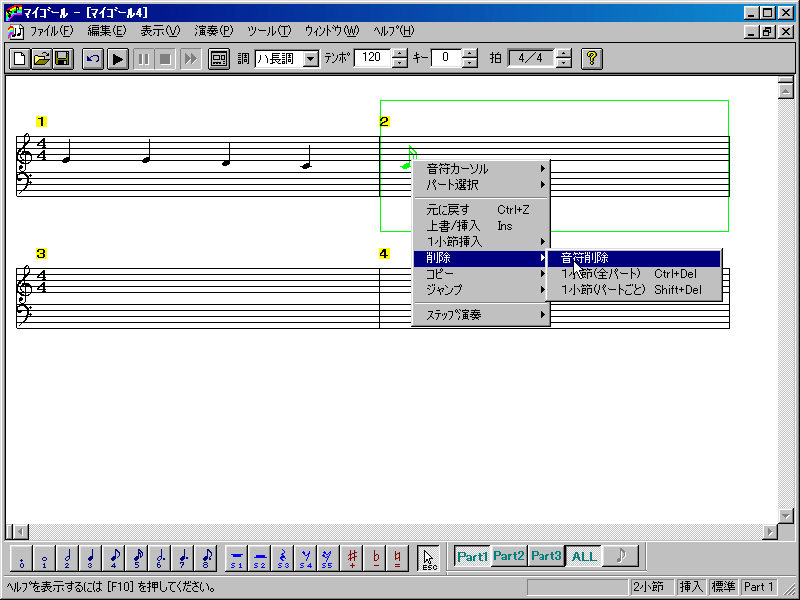Screen dimensions: 800x600
Task: Select the eighth note button labeled 4
Action: [x=114, y=558]
